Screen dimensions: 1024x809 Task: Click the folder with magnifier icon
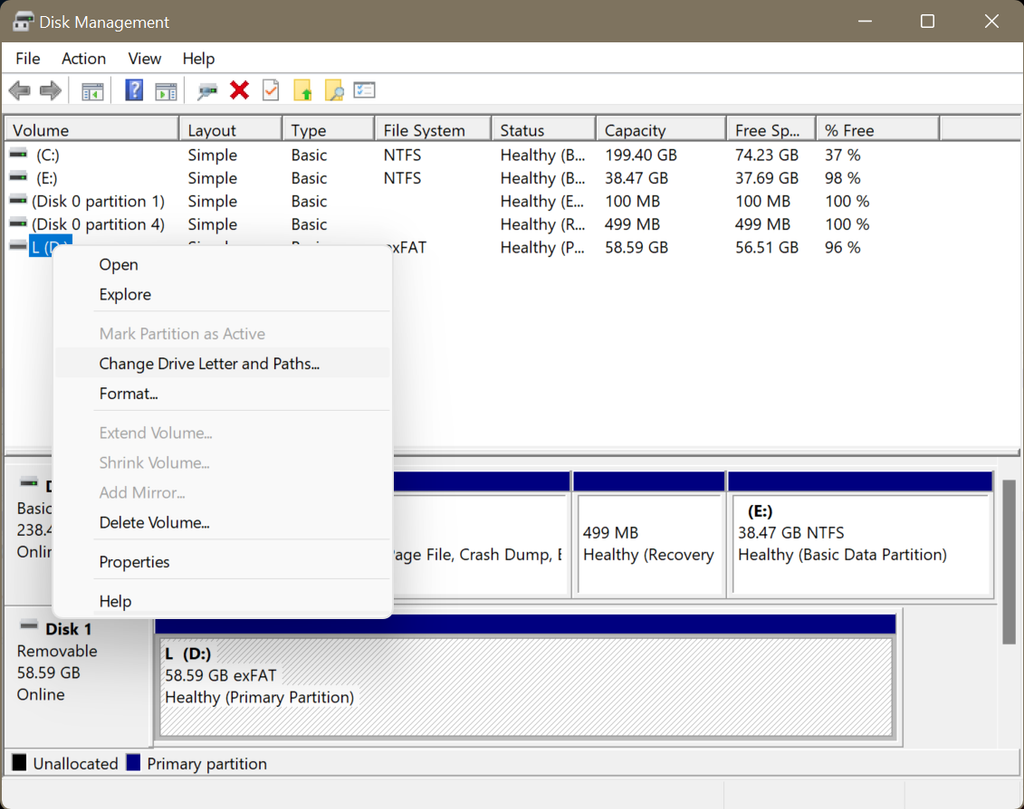coord(334,90)
